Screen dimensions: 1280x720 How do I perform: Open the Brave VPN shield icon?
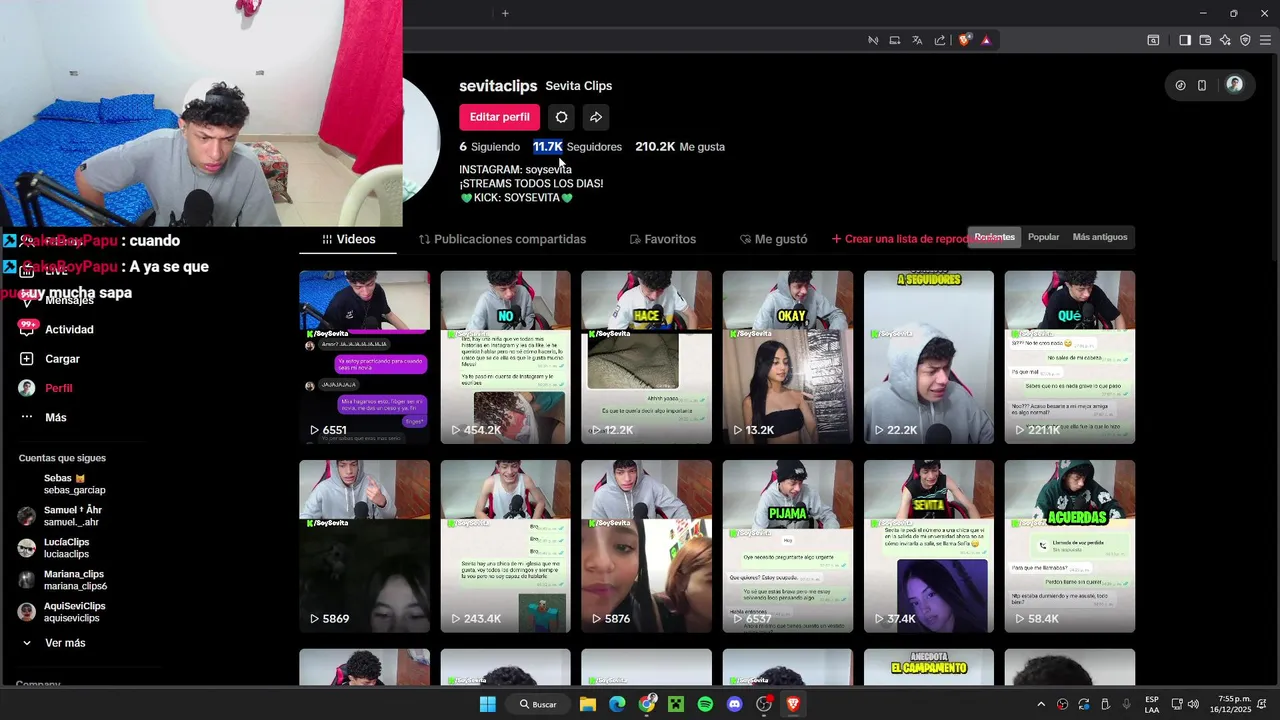(x=1245, y=40)
